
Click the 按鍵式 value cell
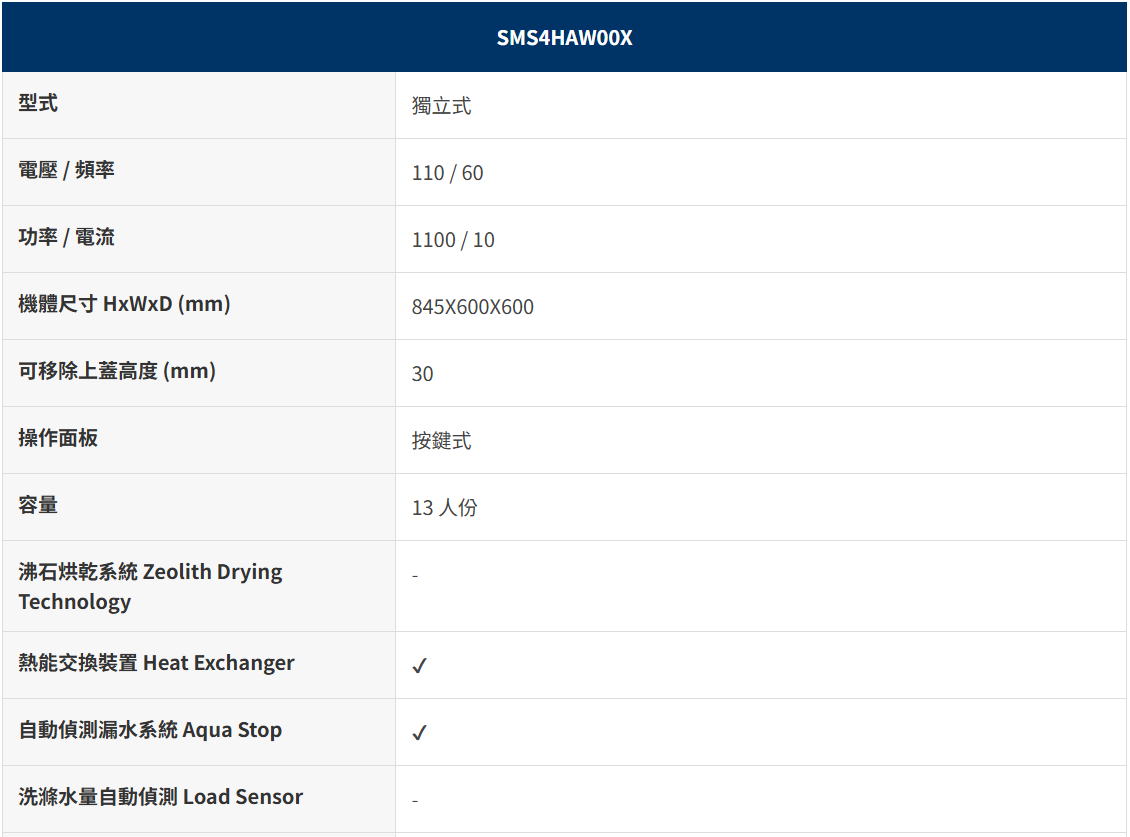pyautogui.click(x=441, y=441)
